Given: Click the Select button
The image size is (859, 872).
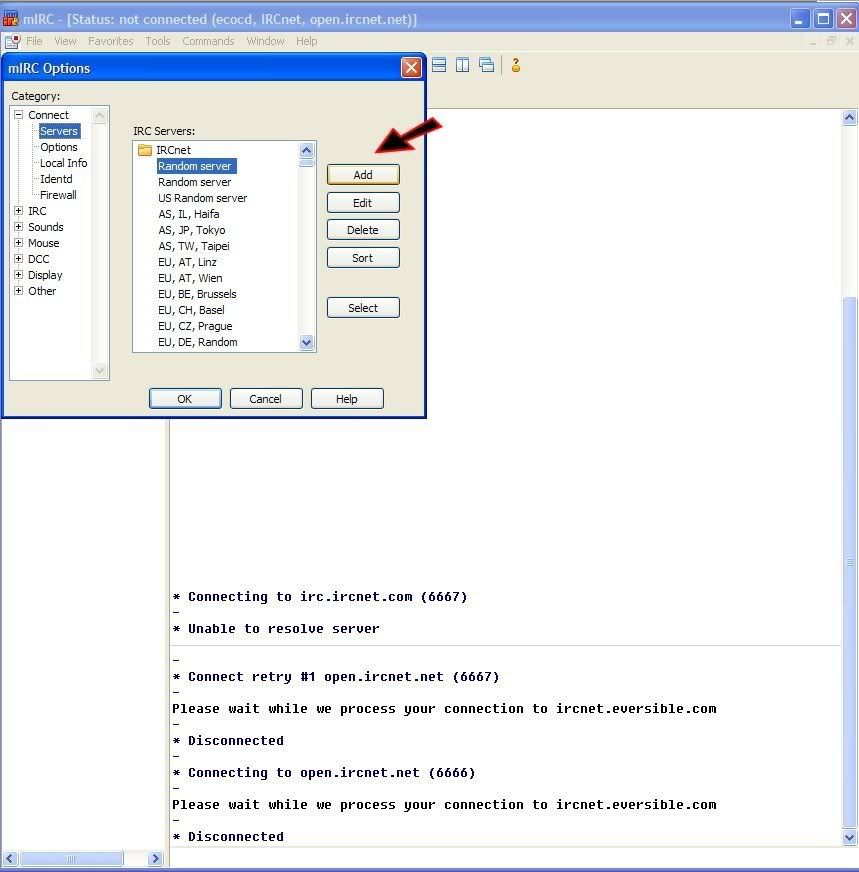Looking at the screenshot, I should 363,308.
